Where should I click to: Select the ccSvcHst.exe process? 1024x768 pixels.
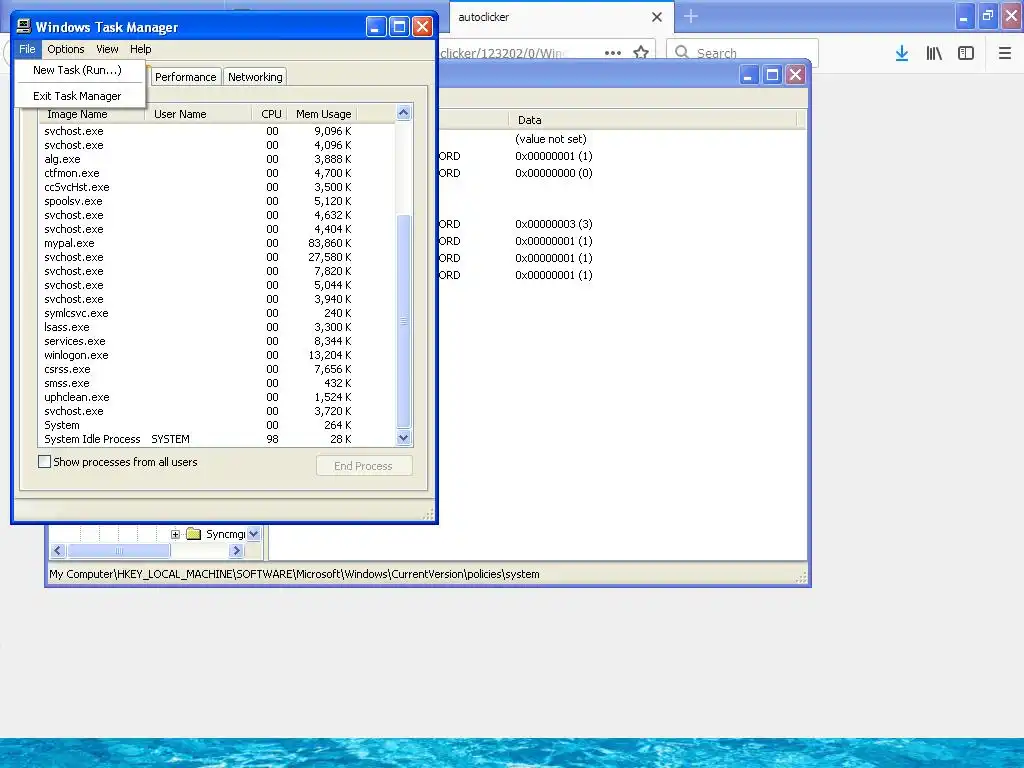click(x=217, y=187)
